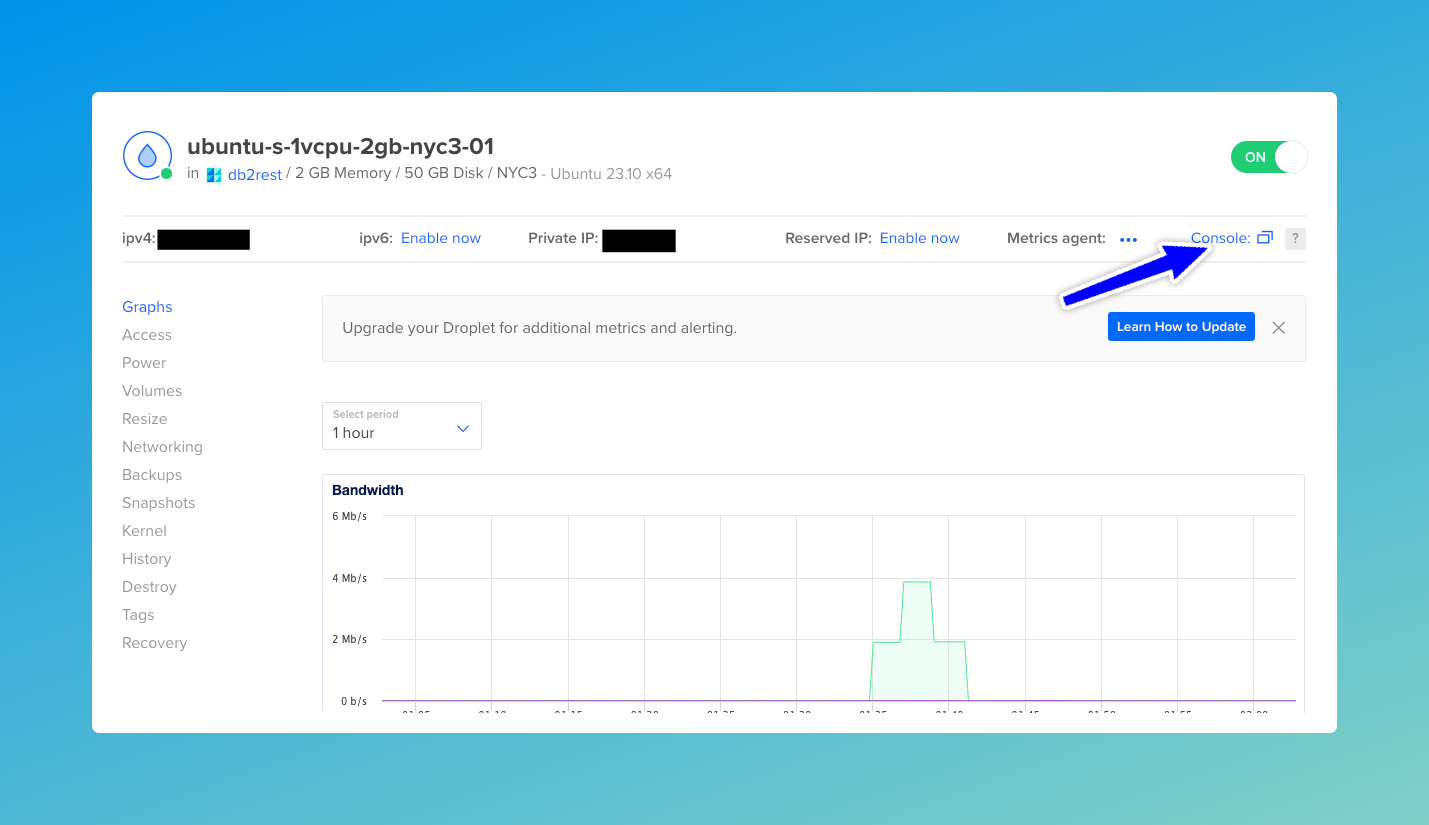
Task: Go to the Access section
Action: tap(147, 335)
